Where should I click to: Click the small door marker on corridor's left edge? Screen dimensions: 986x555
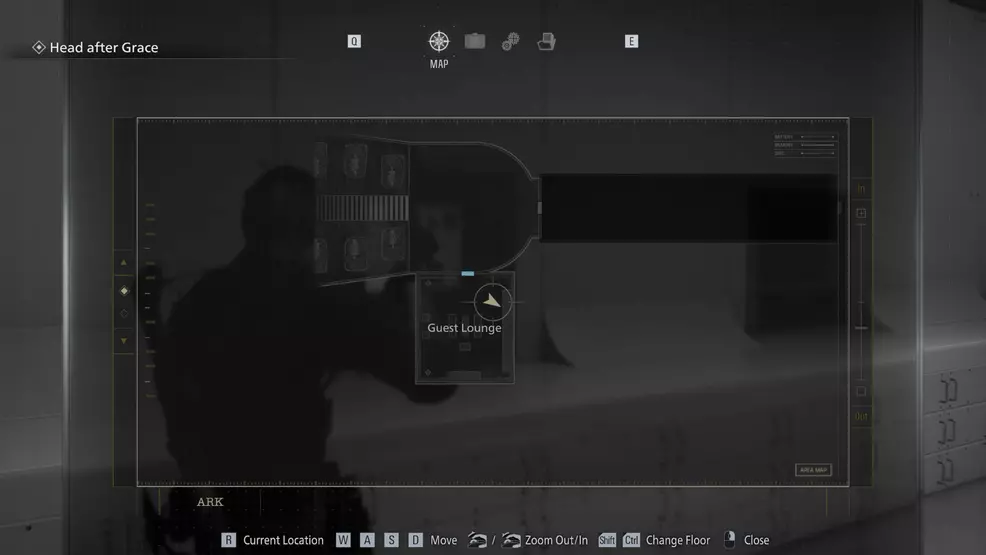[x=540, y=207]
